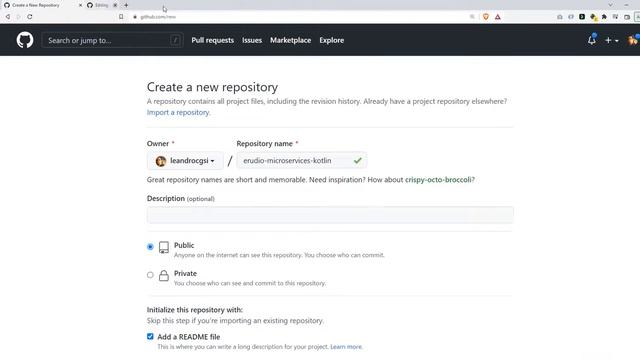
Task: Click the Brave Shields lion icon
Action: pos(486,17)
